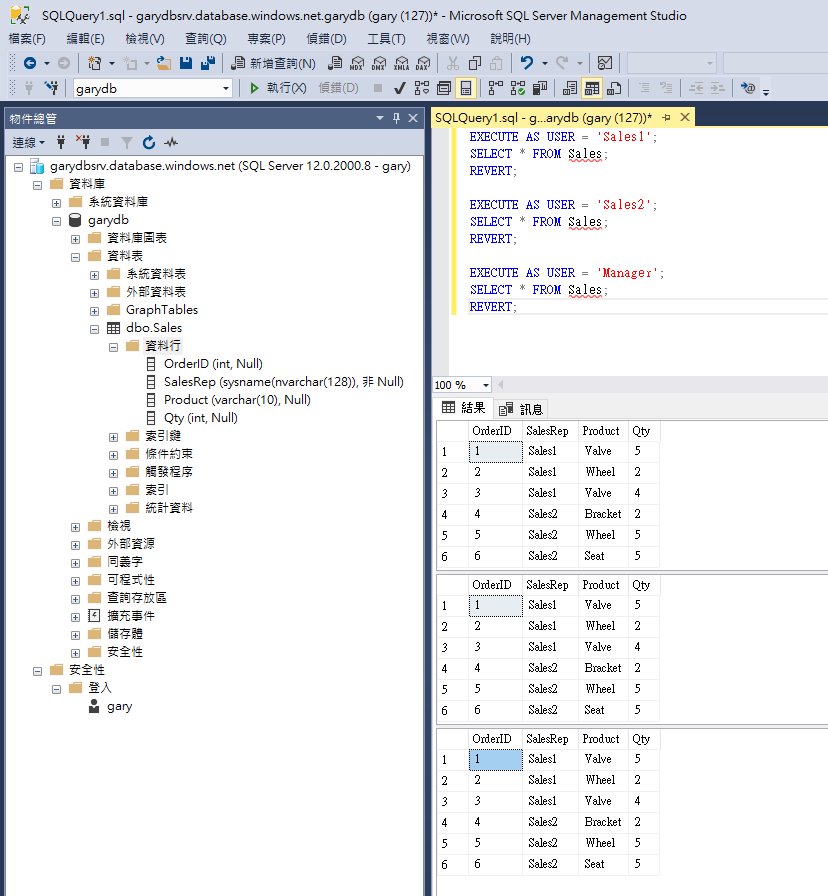Toggle auto-hide pin on Object Explorer panel

396,118
